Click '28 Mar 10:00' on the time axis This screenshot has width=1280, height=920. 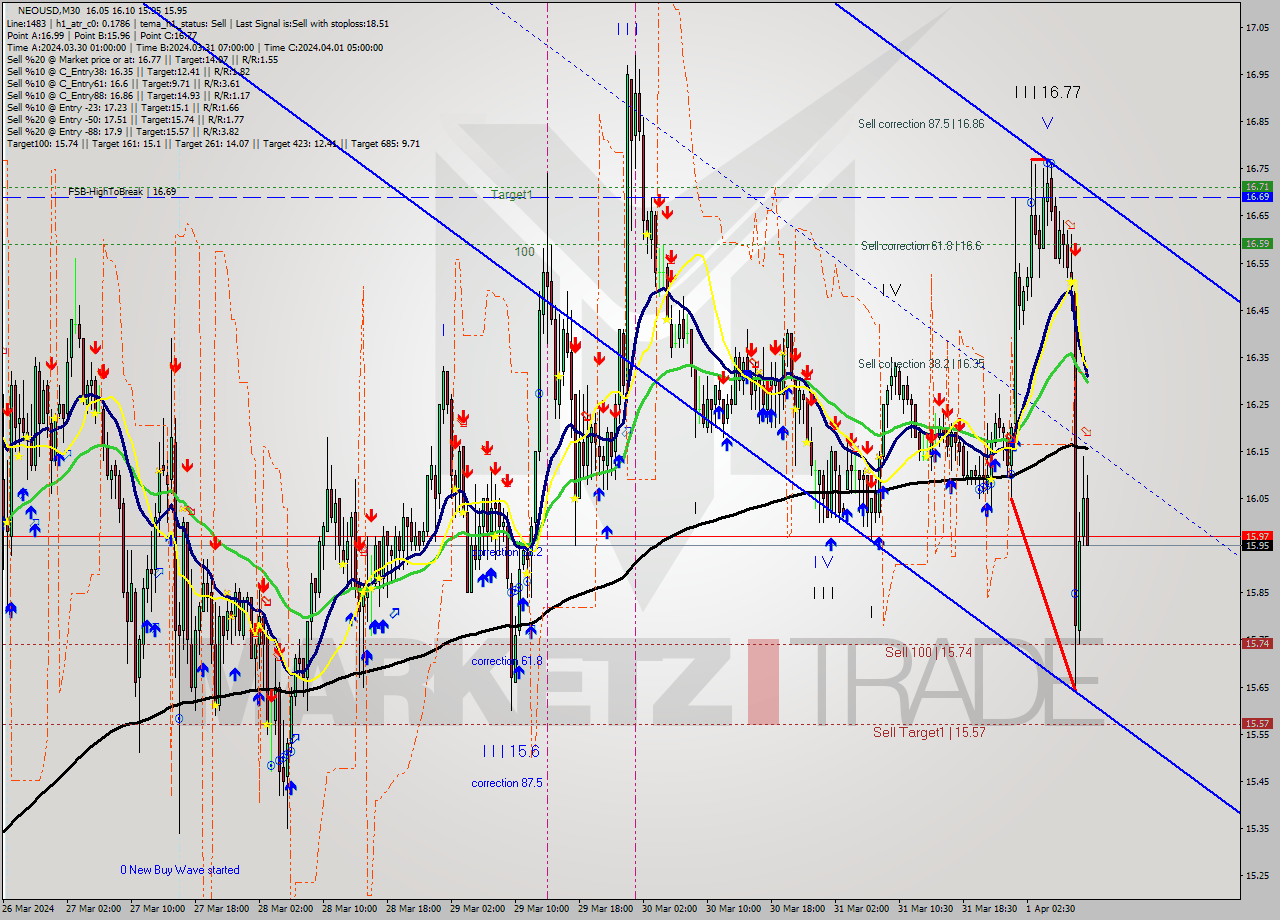pos(349,909)
